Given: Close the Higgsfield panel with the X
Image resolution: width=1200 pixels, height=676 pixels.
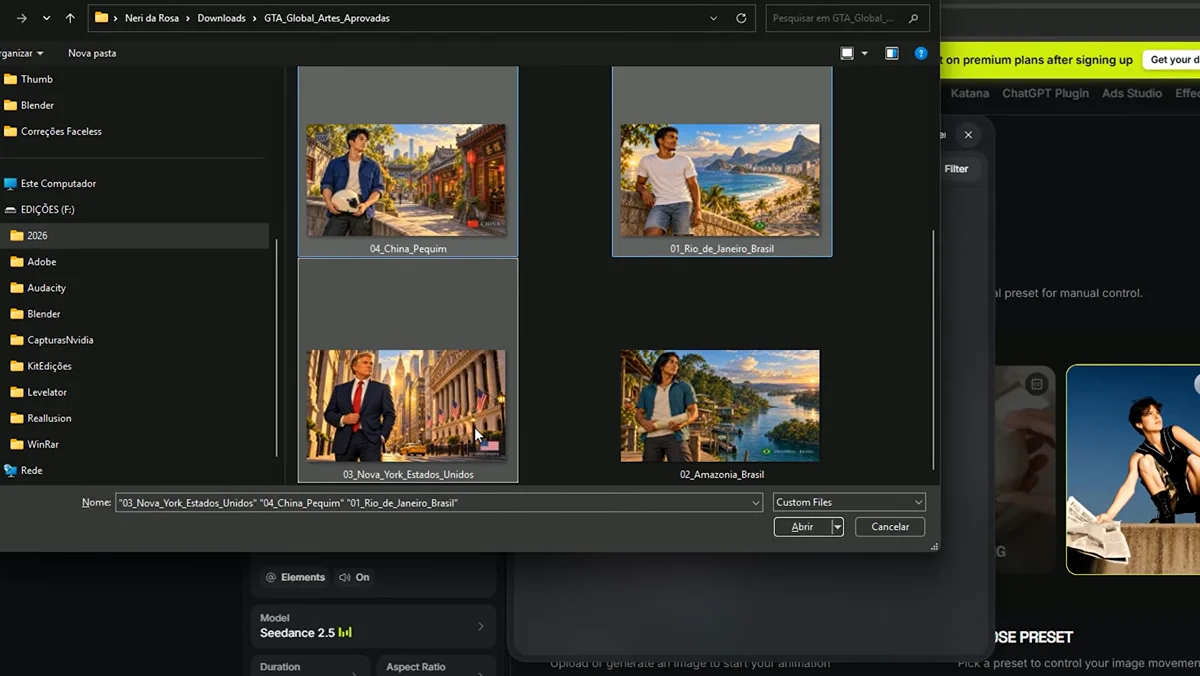Looking at the screenshot, I should pyautogui.click(x=968, y=135).
